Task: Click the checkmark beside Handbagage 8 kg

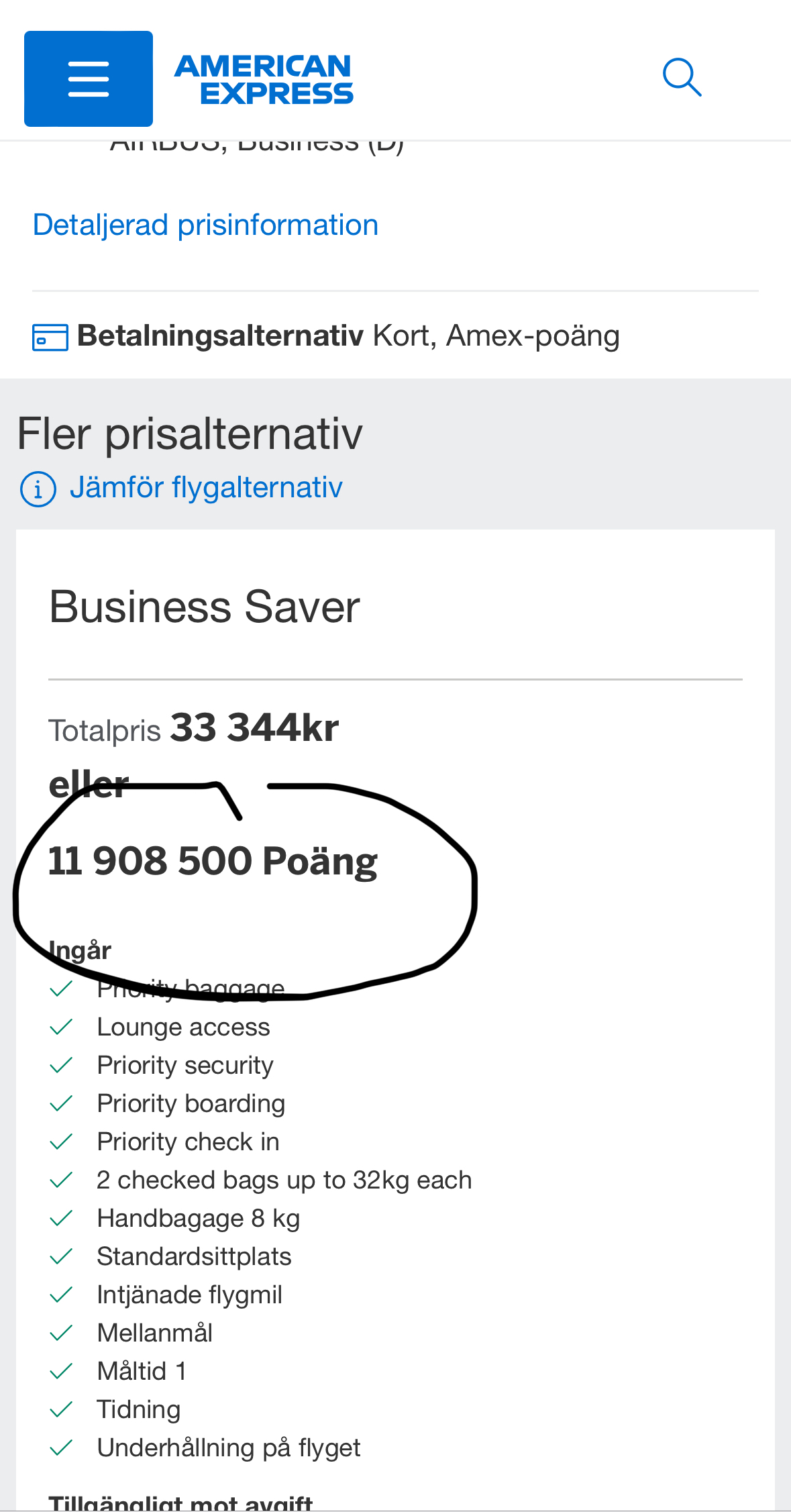Action: tap(62, 1217)
